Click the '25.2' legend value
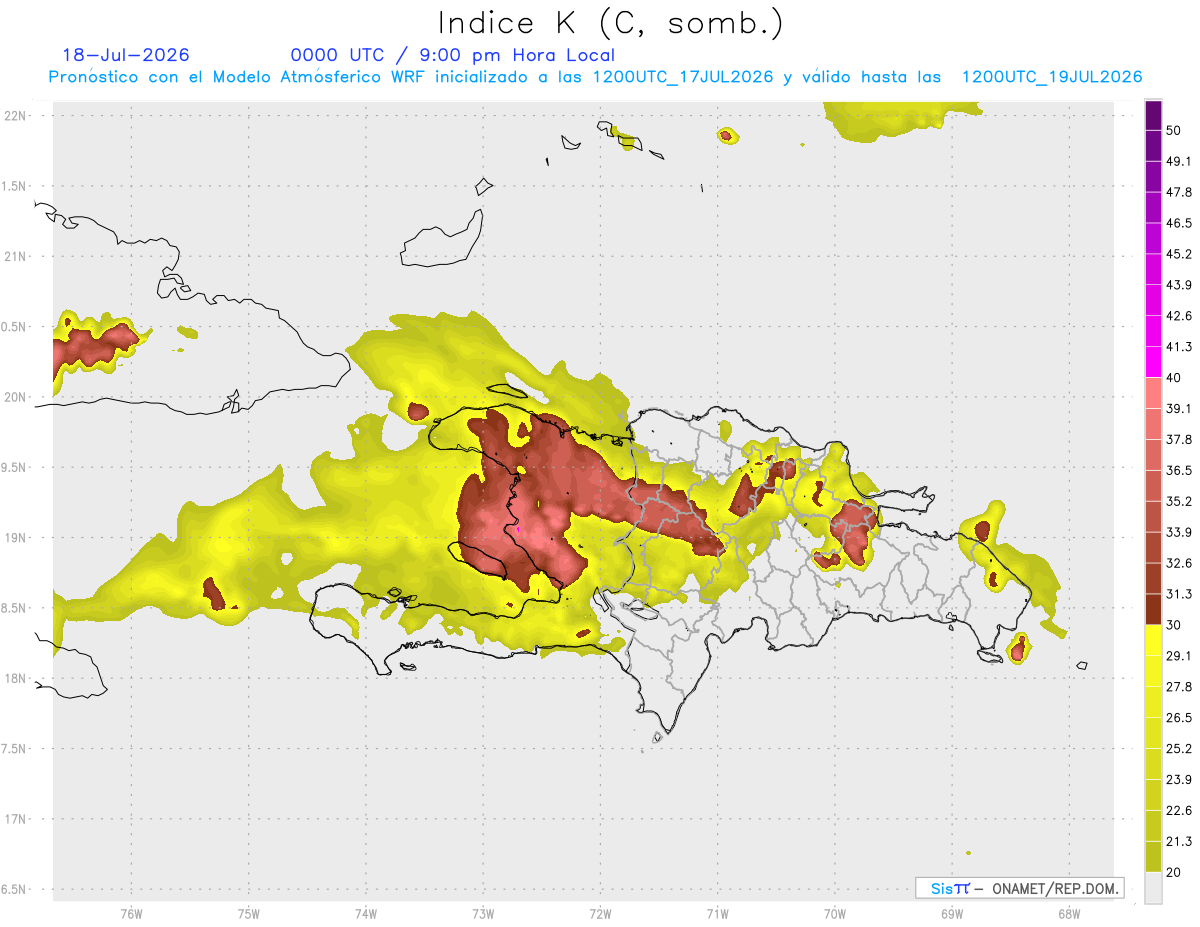Image resolution: width=1200 pixels, height=927 pixels. click(1179, 749)
